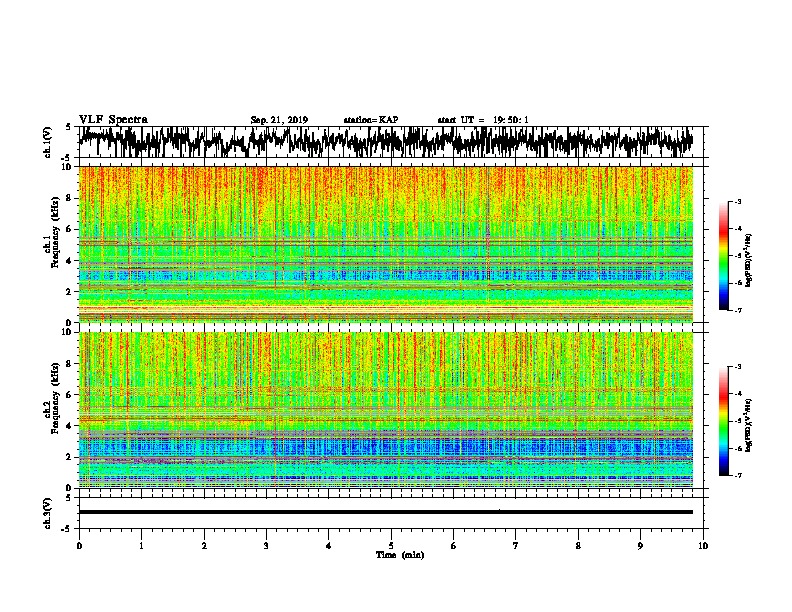Click the "8" kHz tick on ch.2 frequency axis

69,364
